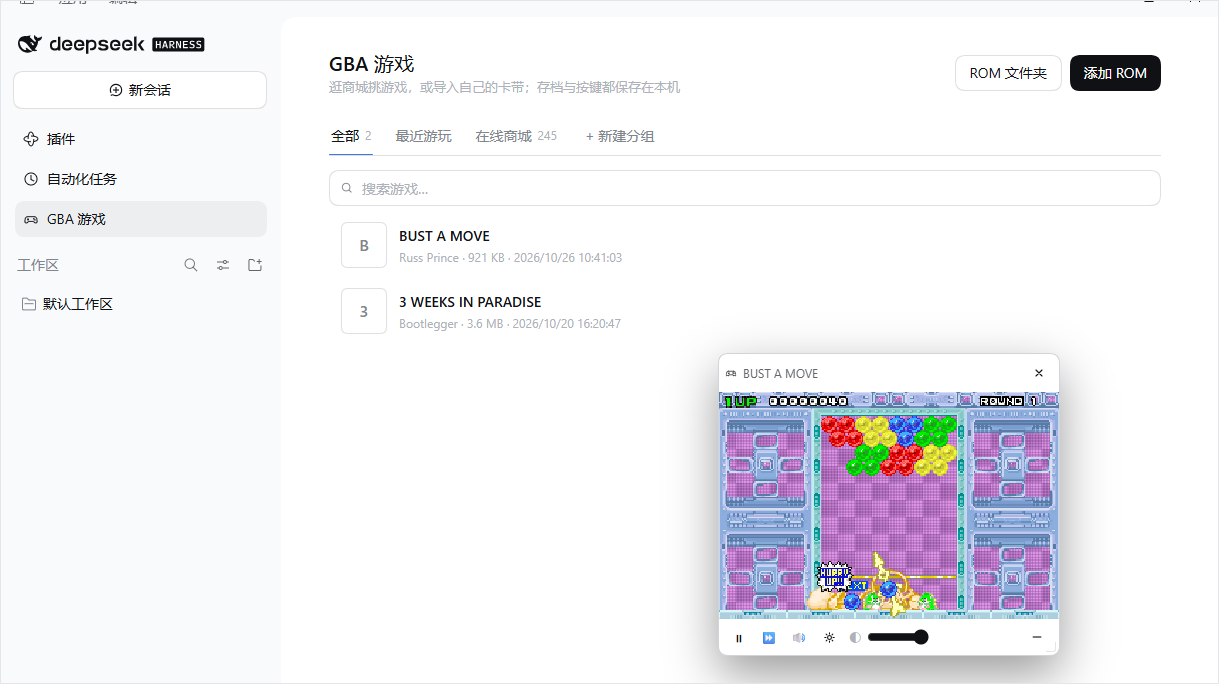Mute the game sound speaker icon

[799, 638]
